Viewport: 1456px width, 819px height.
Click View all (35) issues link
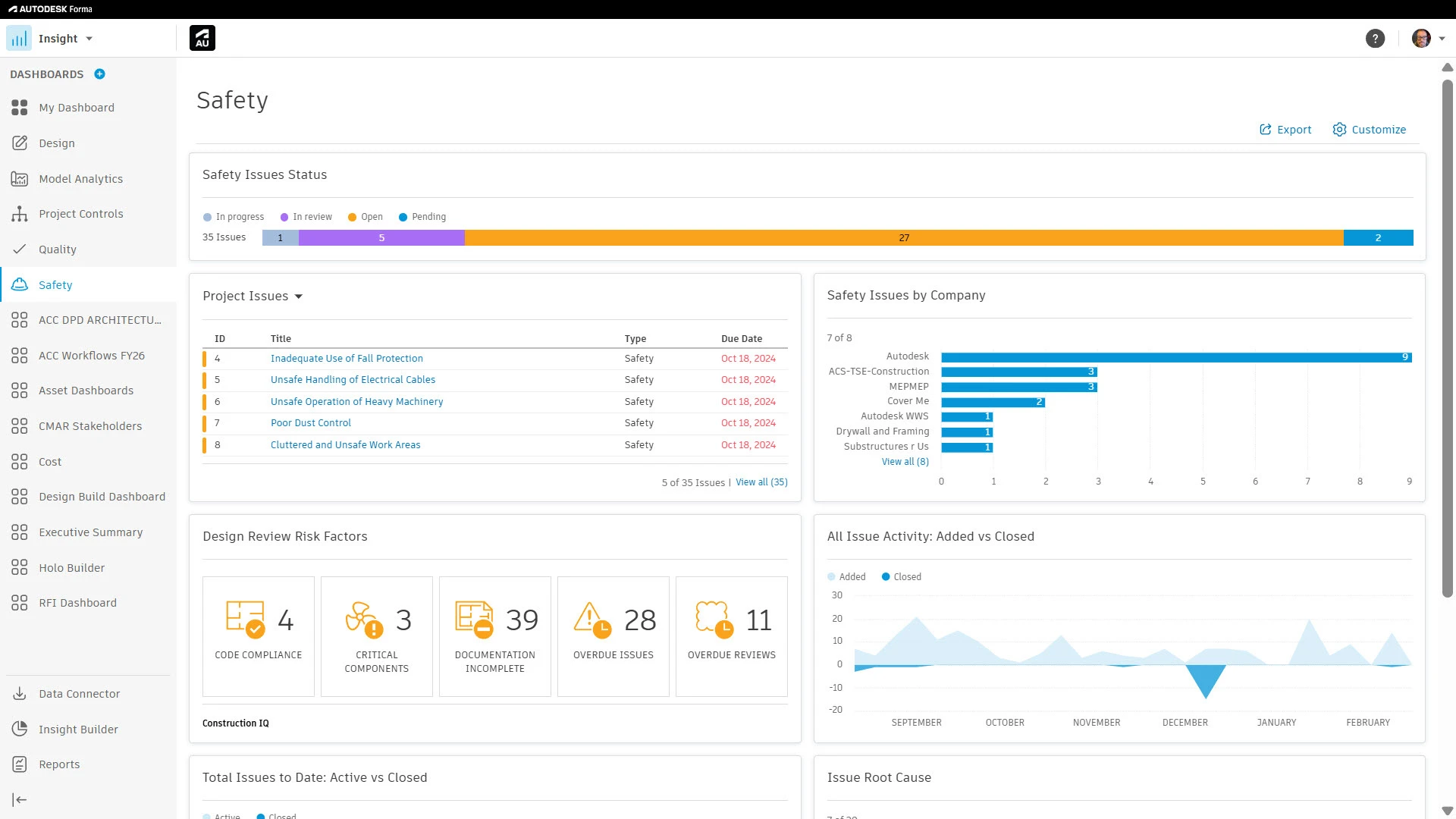[761, 482]
